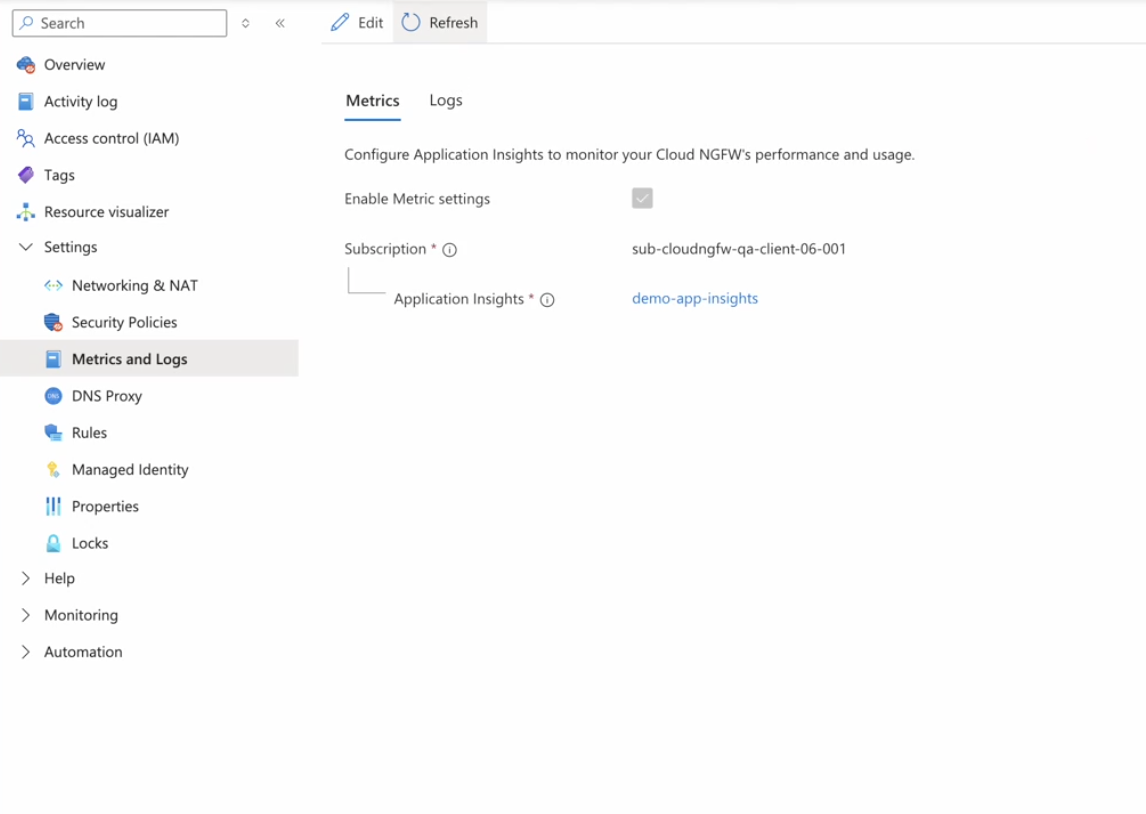1146x814 pixels.
Task: Click the Security Policies shield icon
Action: pos(54,322)
